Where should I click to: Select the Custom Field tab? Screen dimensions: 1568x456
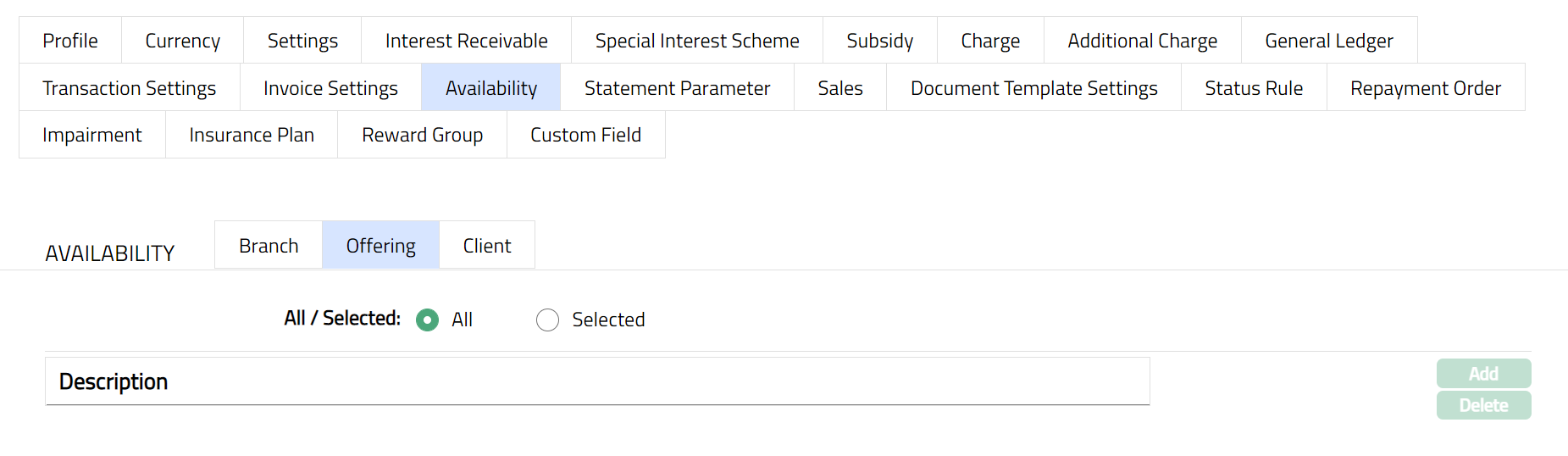(585, 135)
